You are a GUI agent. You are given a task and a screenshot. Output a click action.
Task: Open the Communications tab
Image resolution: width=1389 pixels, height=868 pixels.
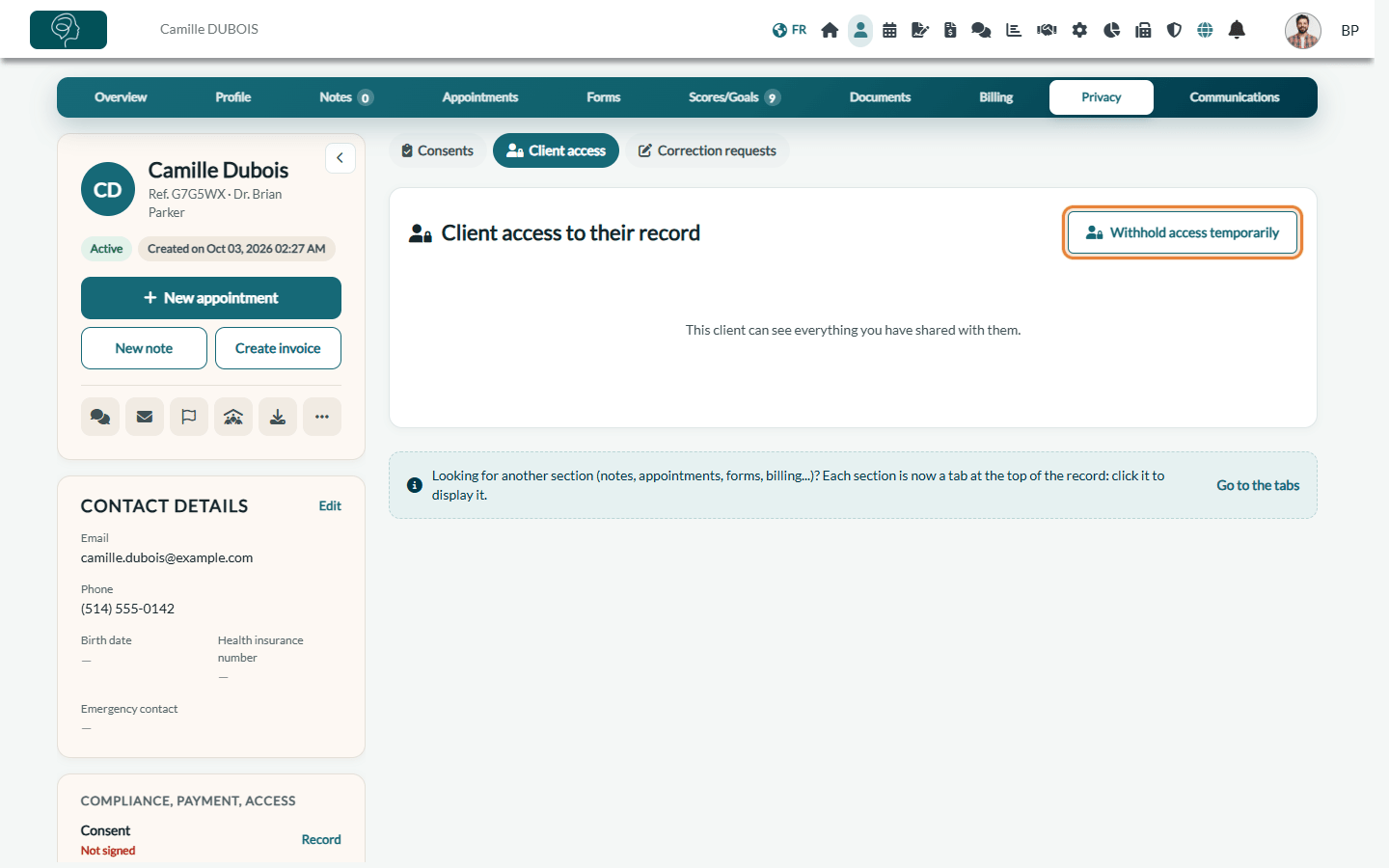pyautogui.click(x=1235, y=97)
